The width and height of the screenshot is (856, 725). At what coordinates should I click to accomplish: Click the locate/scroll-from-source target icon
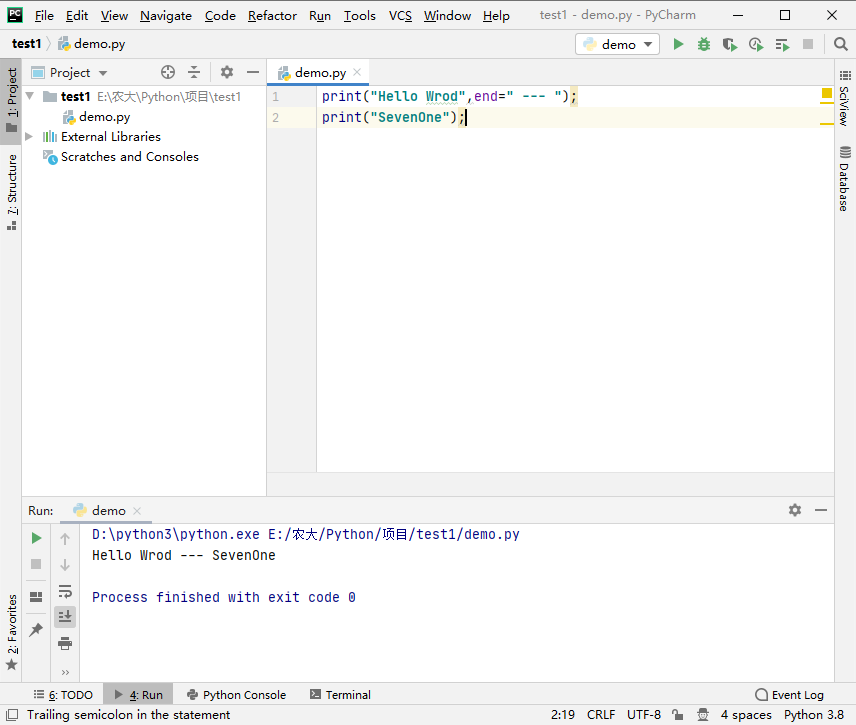click(168, 72)
